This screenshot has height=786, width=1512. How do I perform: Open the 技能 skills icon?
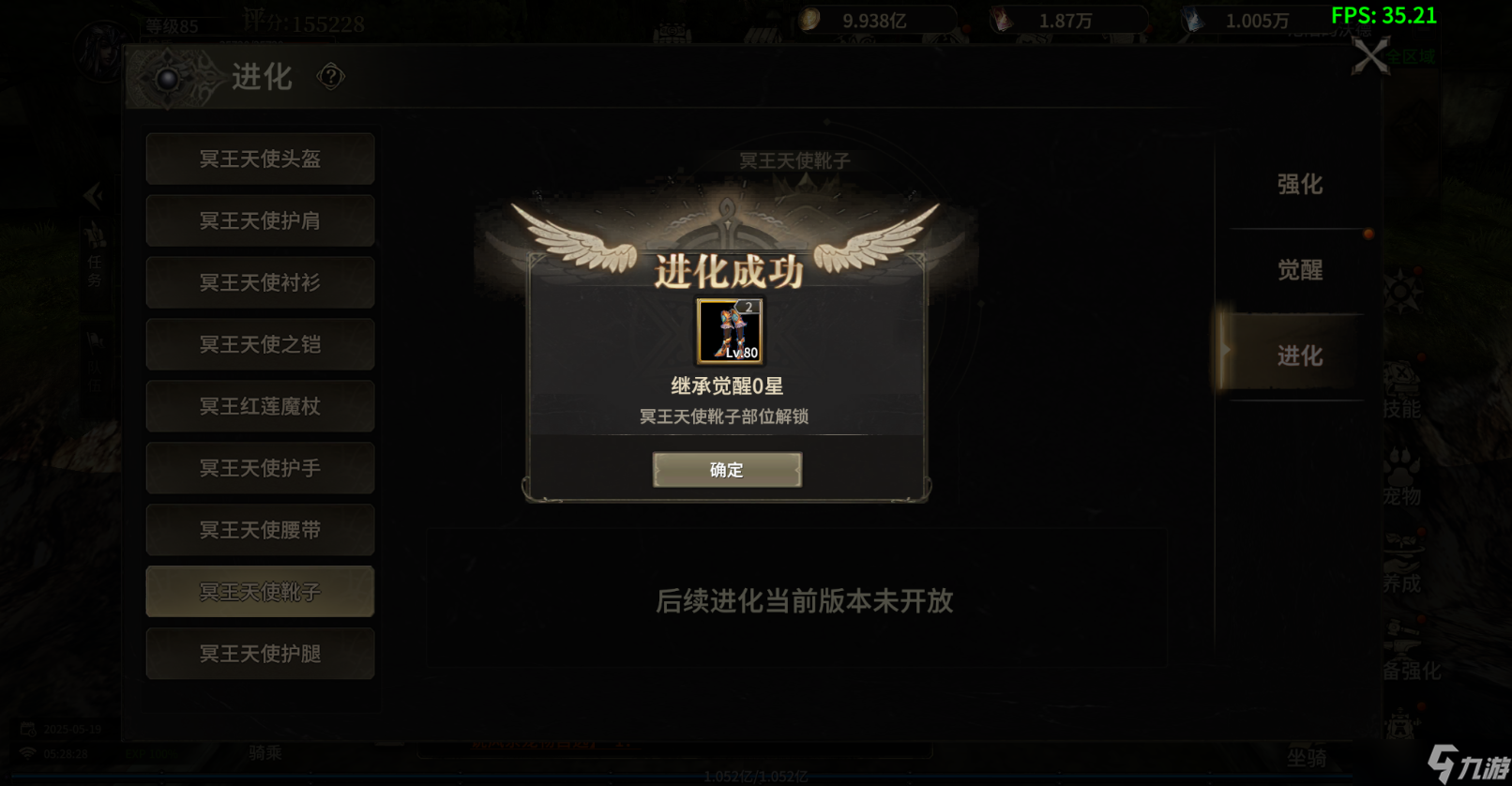1401,389
